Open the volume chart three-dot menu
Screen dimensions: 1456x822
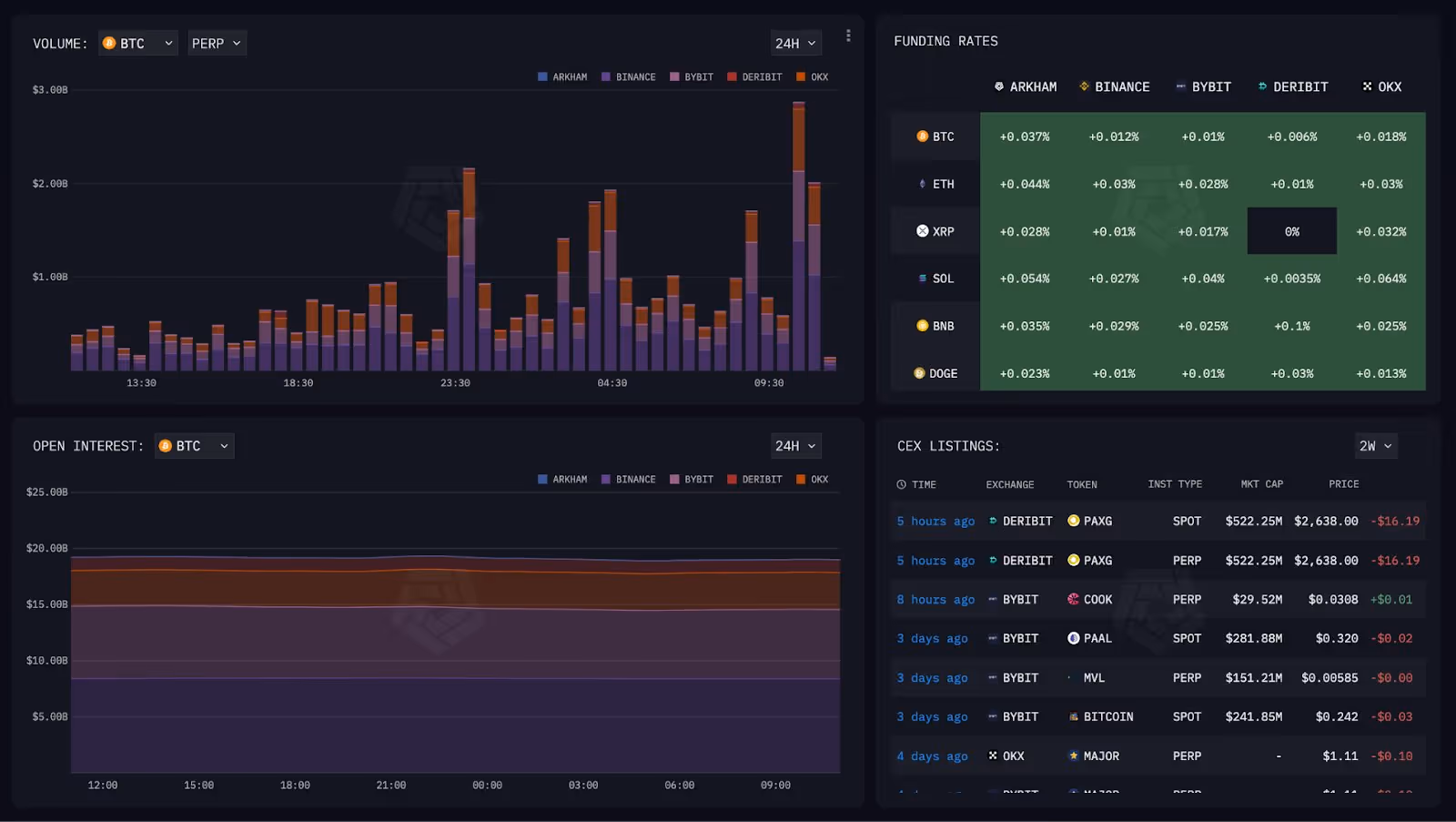(848, 36)
